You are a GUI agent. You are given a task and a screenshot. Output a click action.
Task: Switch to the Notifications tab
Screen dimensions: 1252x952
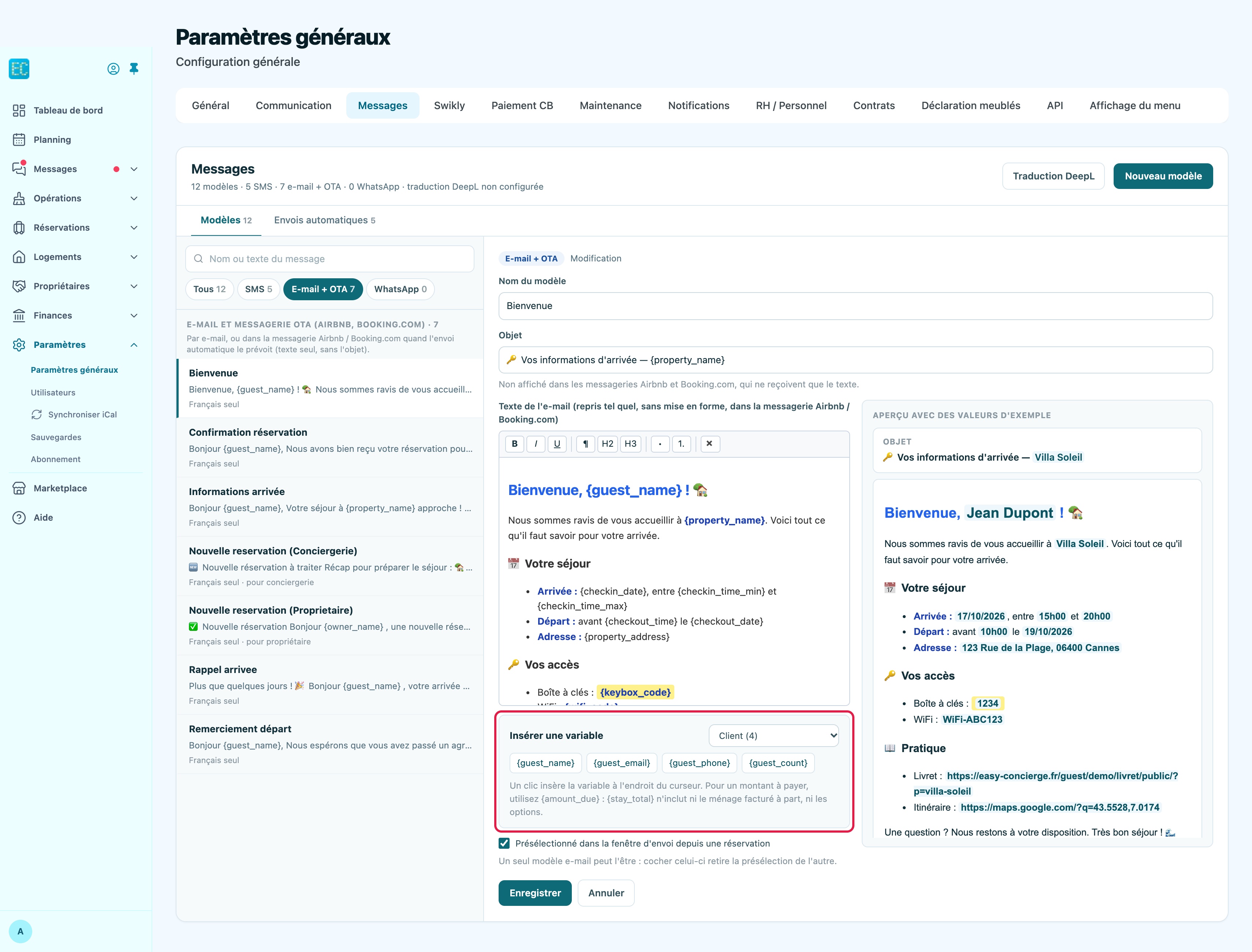coord(698,105)
